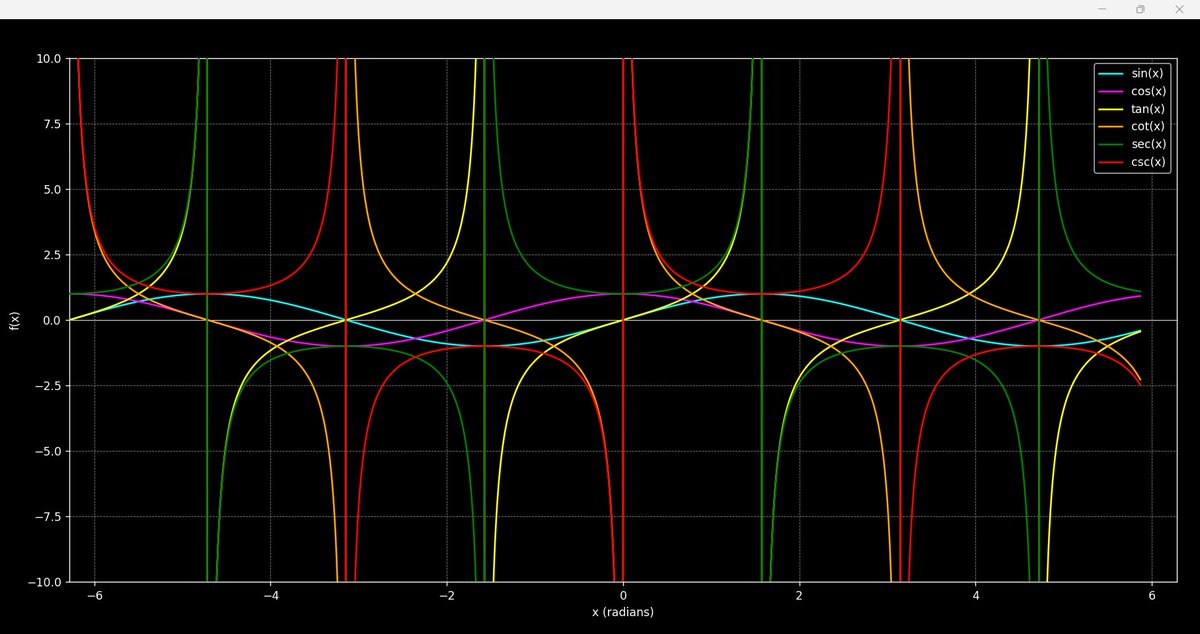This screenshot has width=1200, height=634.
Task: Close the plot window
Action: 1178,9
